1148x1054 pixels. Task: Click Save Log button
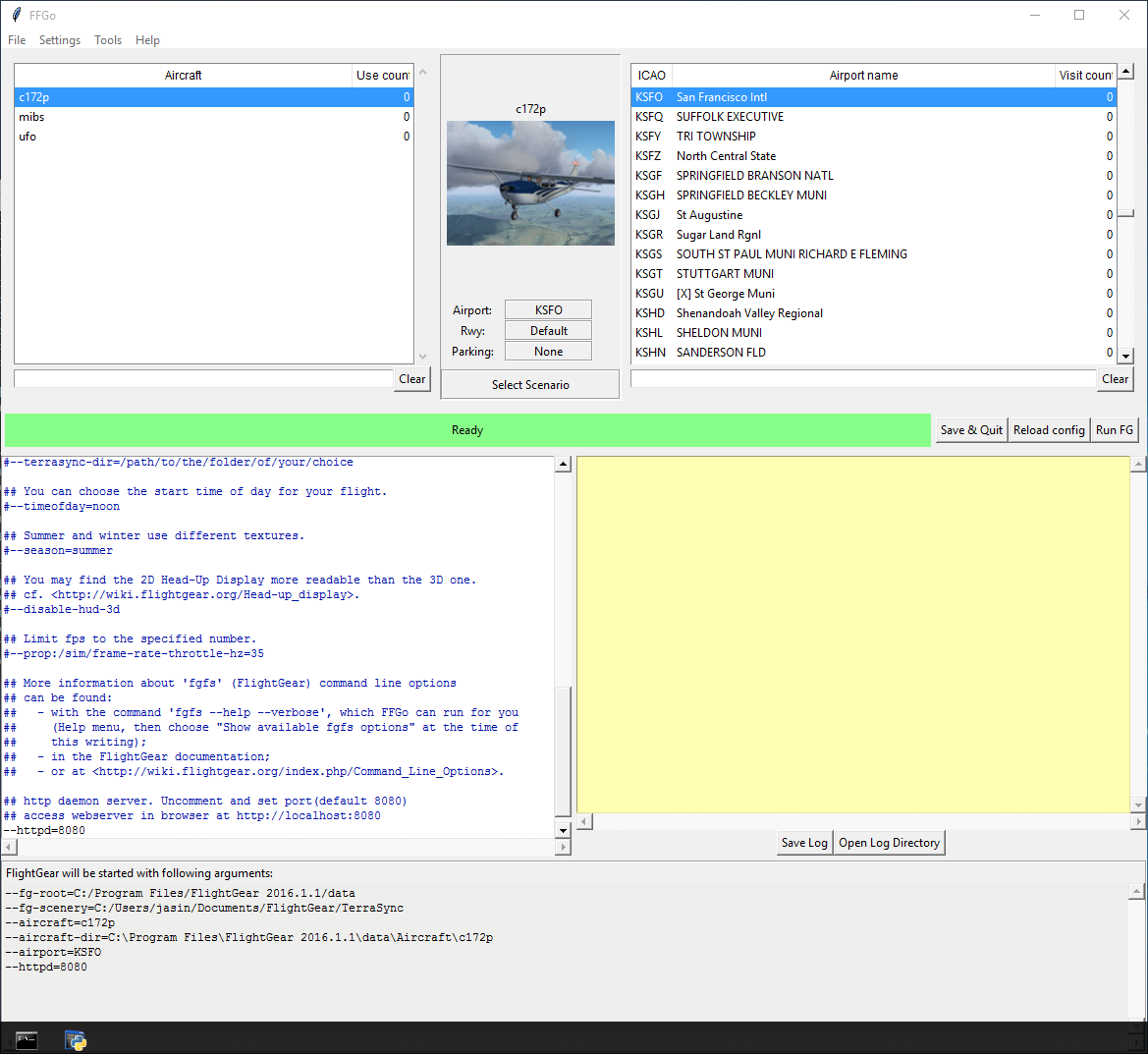(x=804, y=843)
